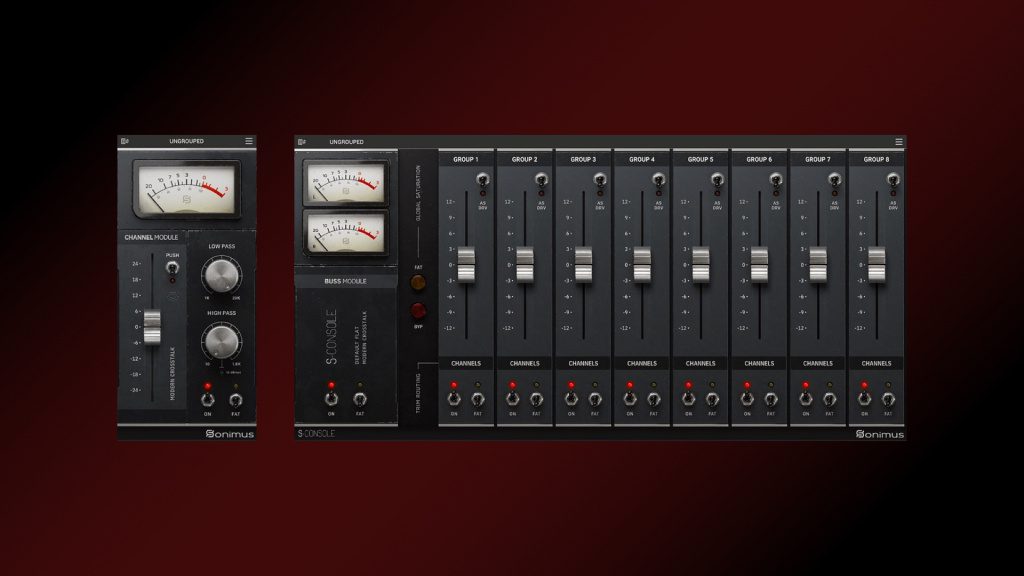Open the hamburger menu of Channel Module plugin
This screenshot has height=576, width=1024.
[249, 141]
